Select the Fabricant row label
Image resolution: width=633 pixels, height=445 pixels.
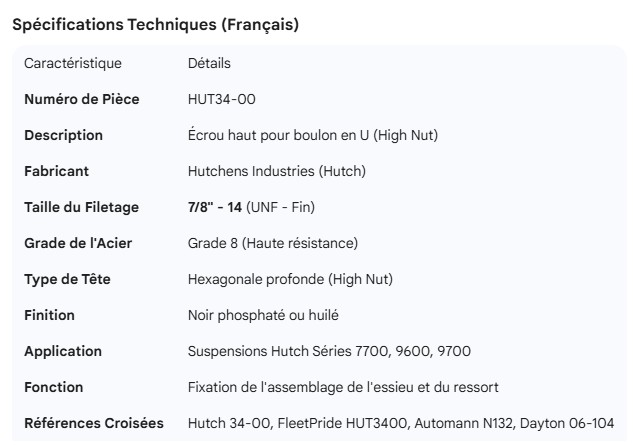coord(58,171)
